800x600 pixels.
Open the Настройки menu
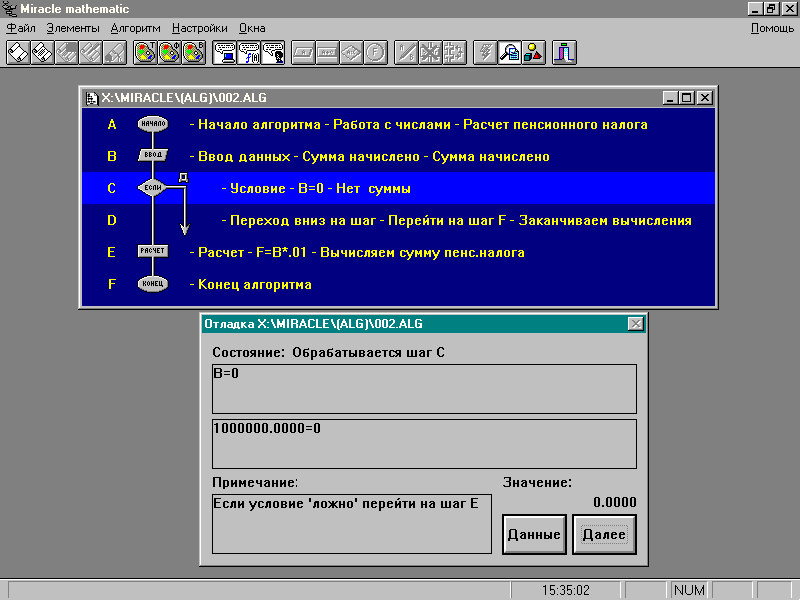[x=199, y=28]
